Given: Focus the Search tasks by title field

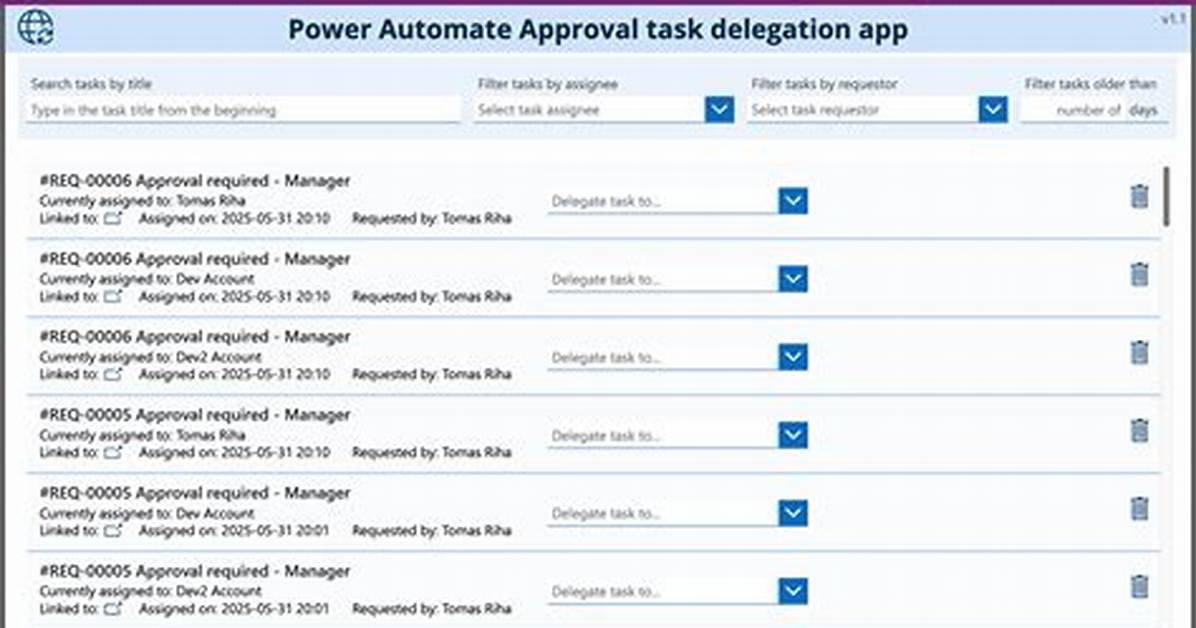Looking at the screenshot, I should point(243,110).
